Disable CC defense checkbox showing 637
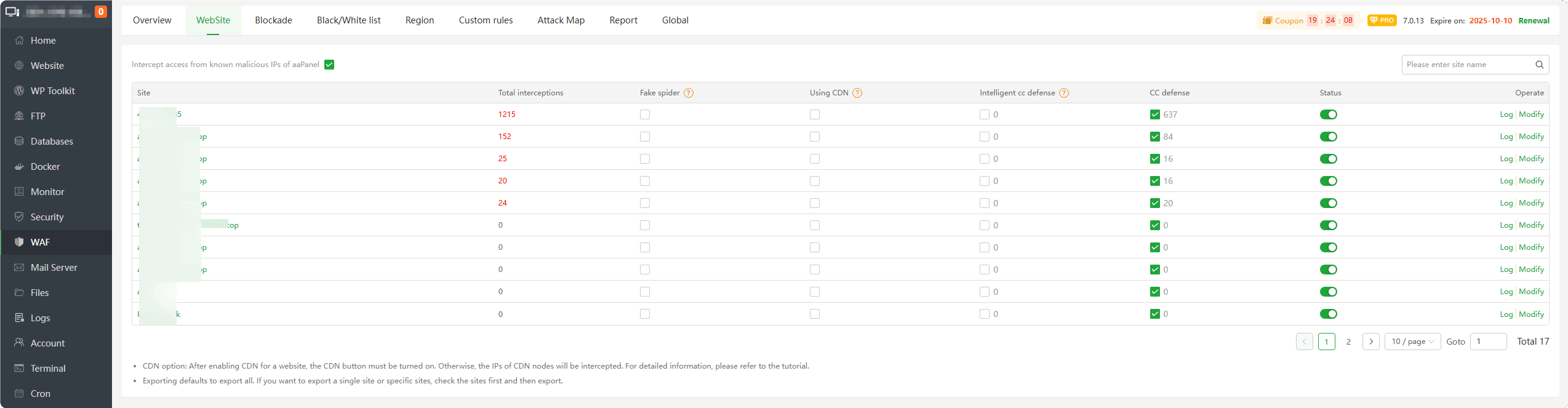1568x408 pixels. click(x=1155, y=114)
